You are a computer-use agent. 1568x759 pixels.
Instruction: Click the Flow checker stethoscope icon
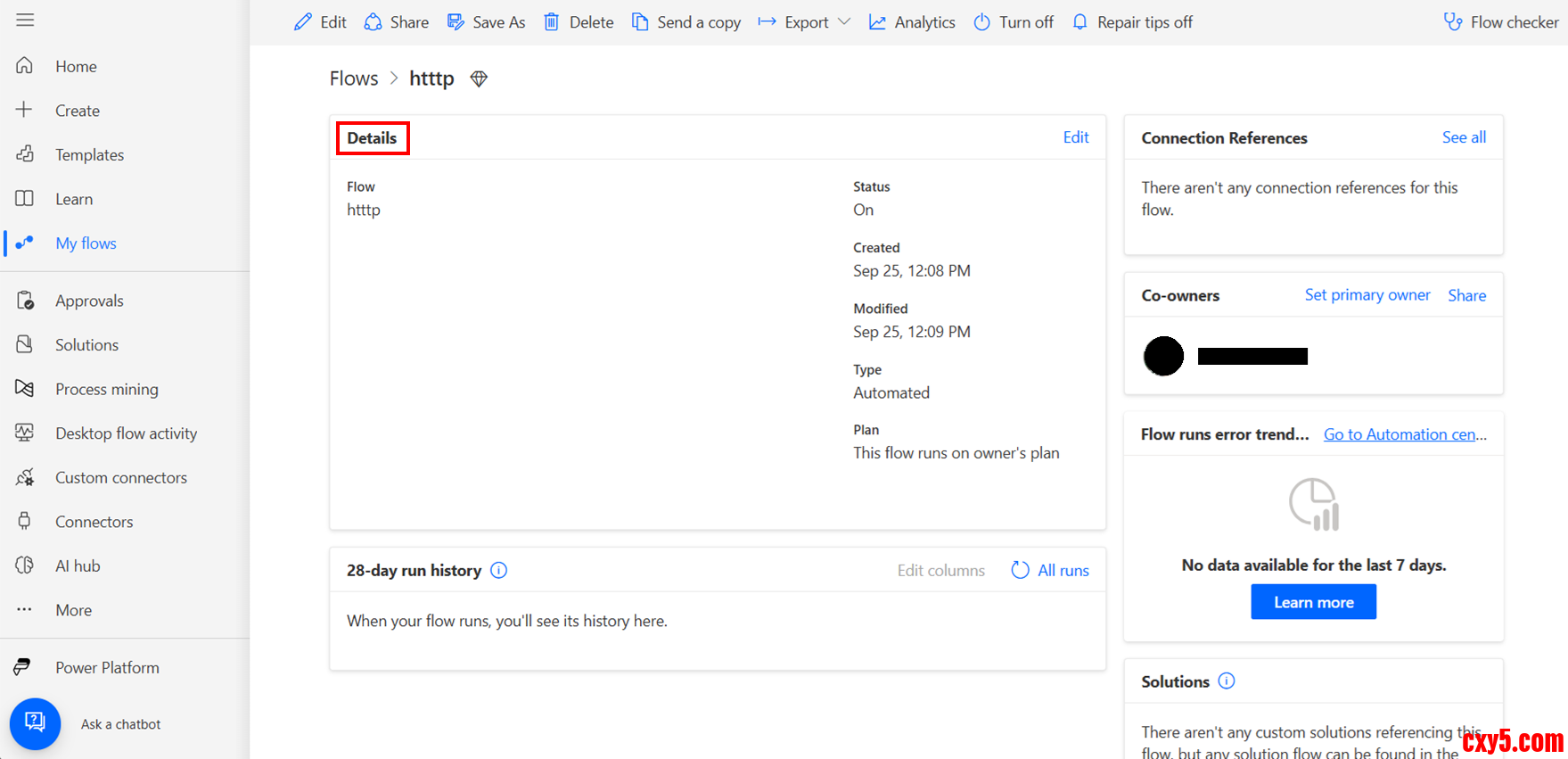tap(1453, 21)
